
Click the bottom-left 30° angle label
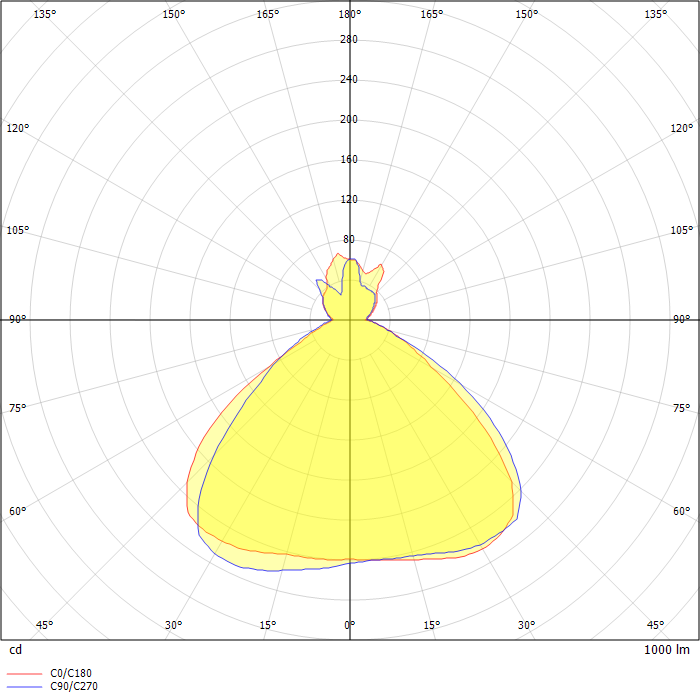(174, 625)
